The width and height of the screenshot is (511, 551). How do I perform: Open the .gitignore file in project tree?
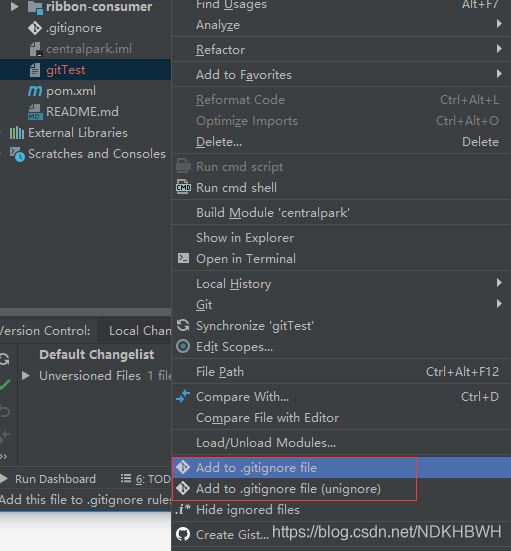(x=74, y=28)
